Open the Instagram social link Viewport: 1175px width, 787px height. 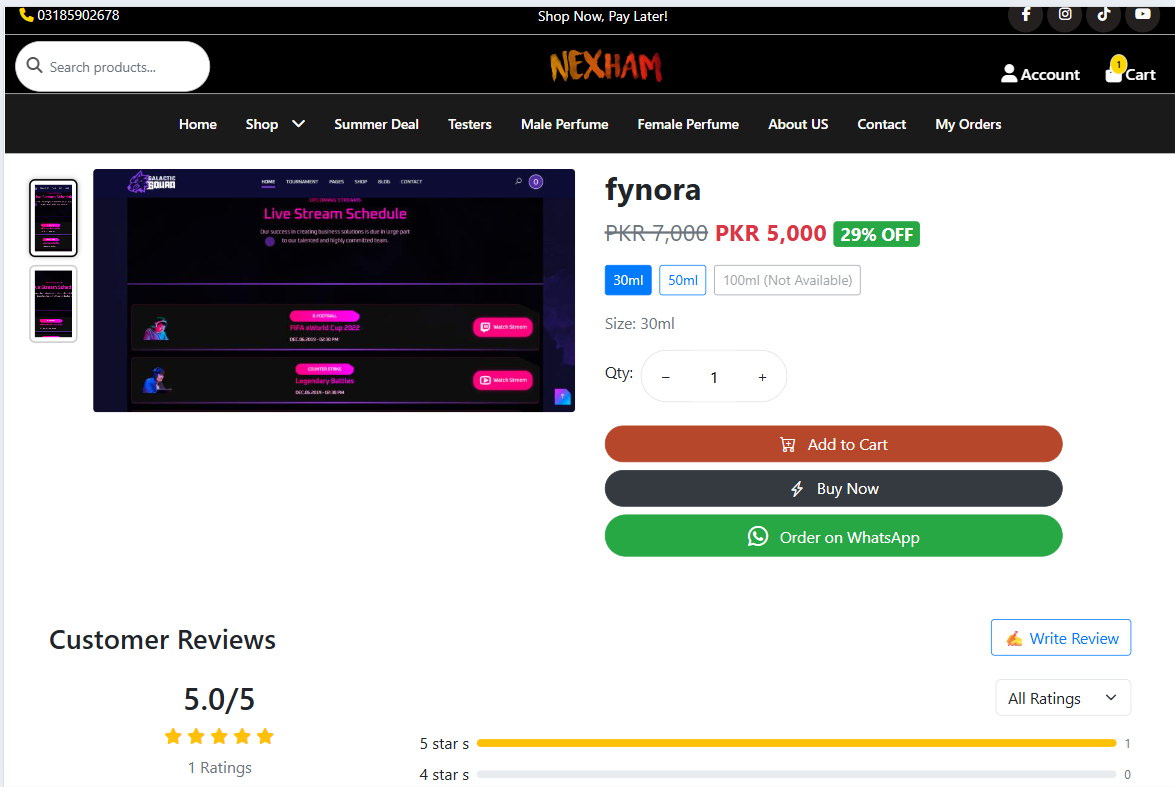pos(1064,14)
